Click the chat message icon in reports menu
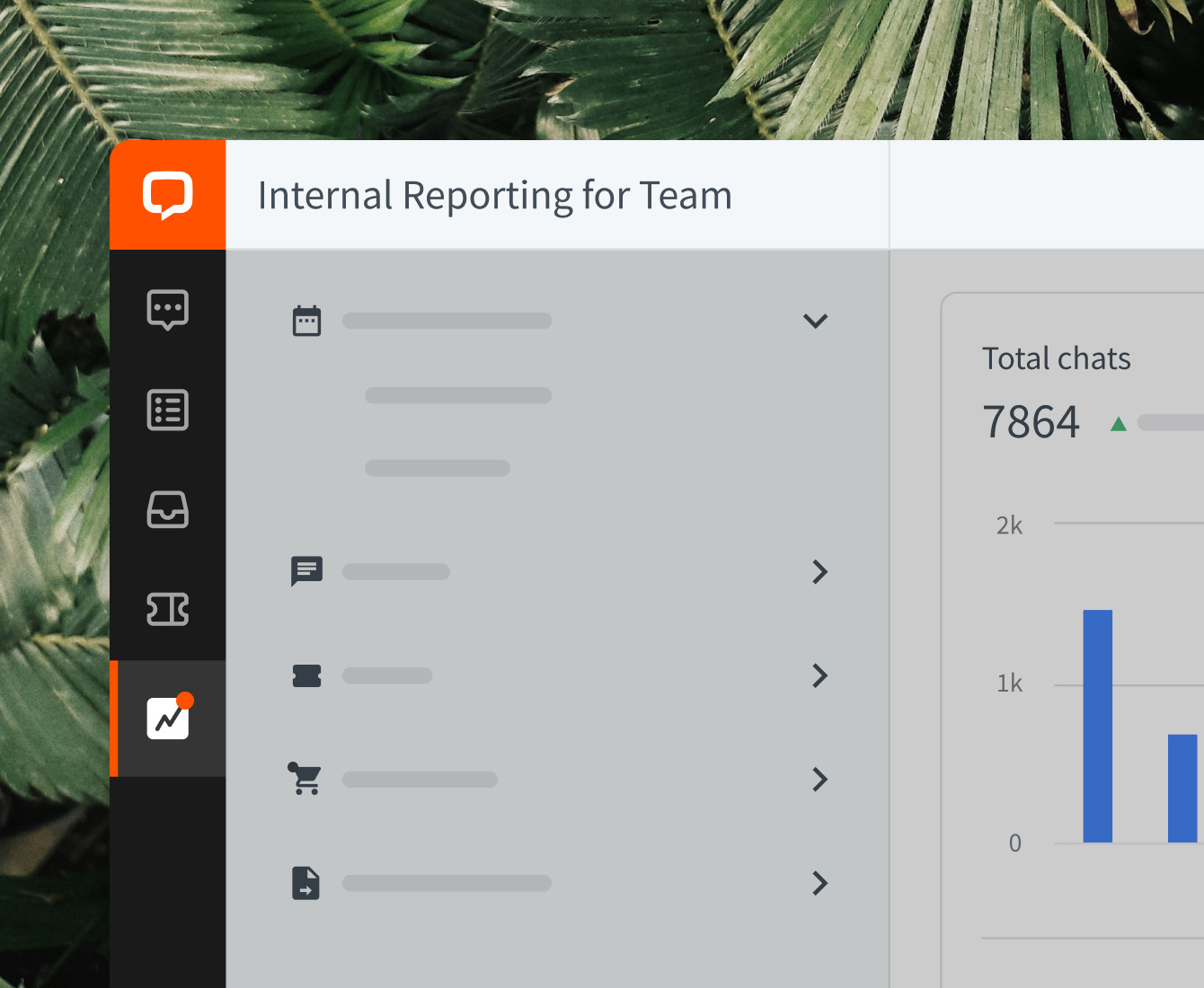The image size is (1204, 988). pos(306,571)
